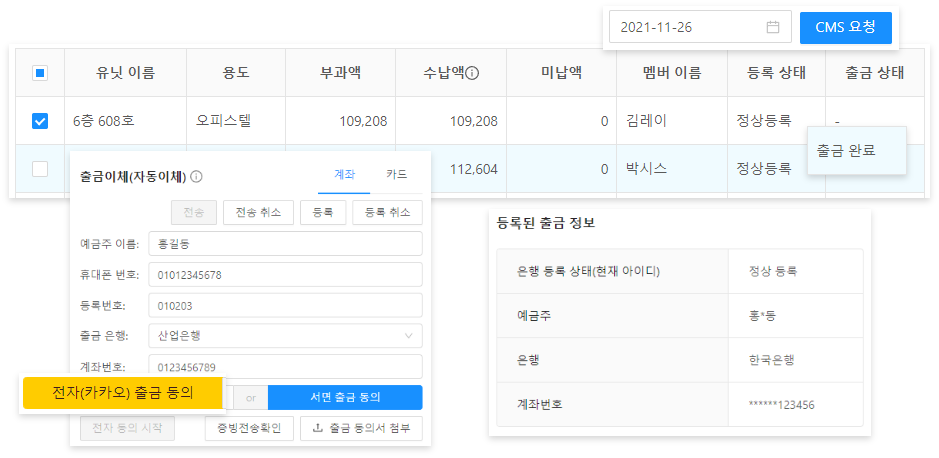This screenshot has height=458, width=939.
Task: Select 출금 완료 from popup menu
Action: point(856,150)
